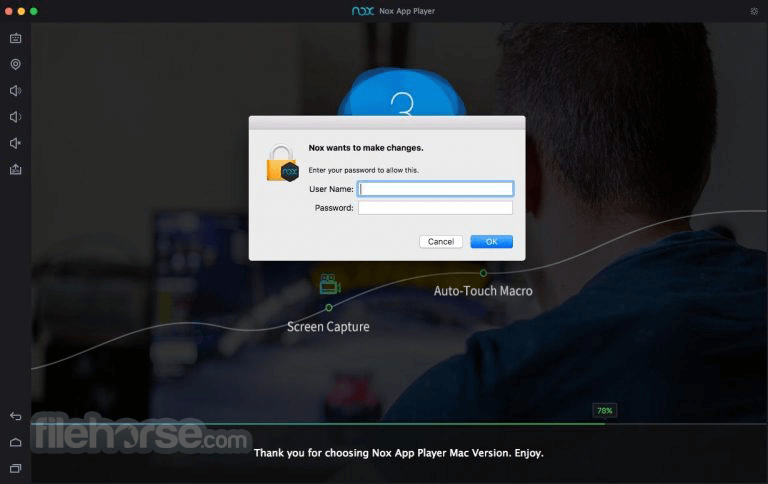Cancel the password dialog
Screen dimensions: 768x484
click(x=441, y=242)
